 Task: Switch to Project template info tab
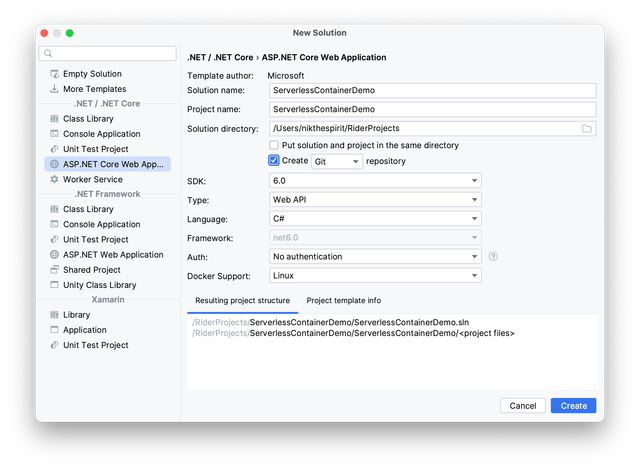[x=343, y=301]
